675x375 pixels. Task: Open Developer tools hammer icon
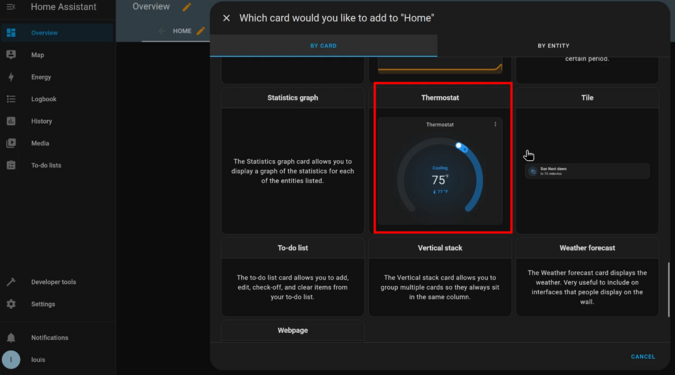[11, 282]
